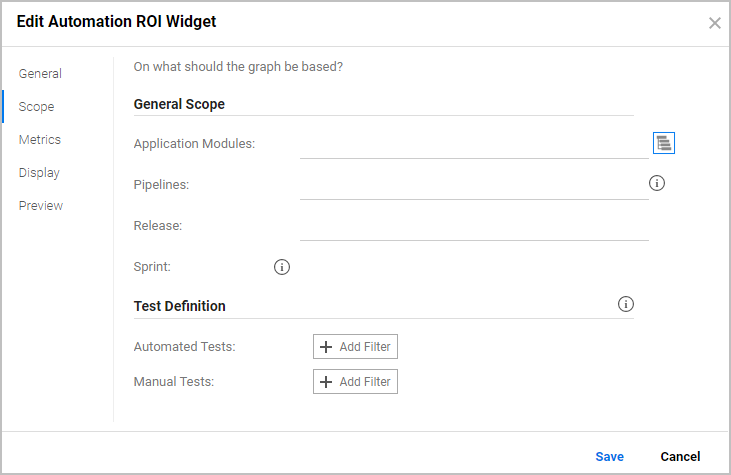Image resolution: width=731 pixels, height=475 pixels.
Task: Click the plus icon for Manual Tests
Action: coord(326,382)
